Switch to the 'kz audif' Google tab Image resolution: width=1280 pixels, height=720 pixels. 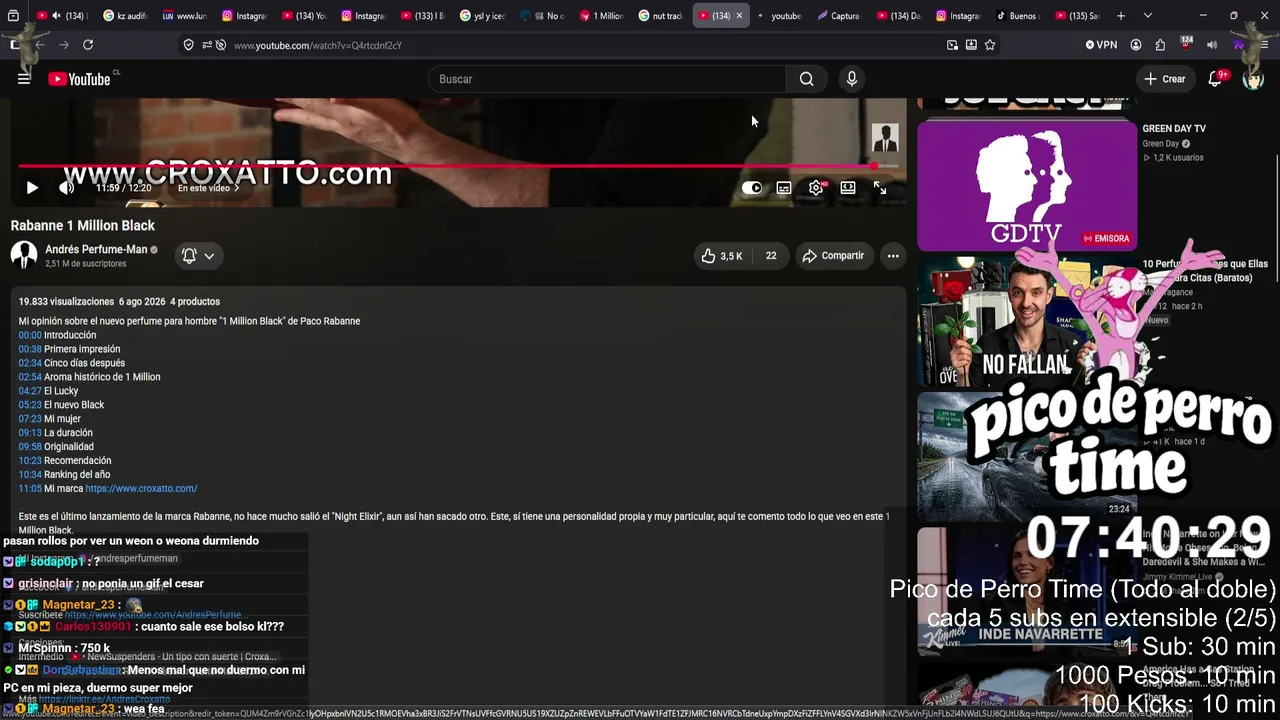pos(125,16)
